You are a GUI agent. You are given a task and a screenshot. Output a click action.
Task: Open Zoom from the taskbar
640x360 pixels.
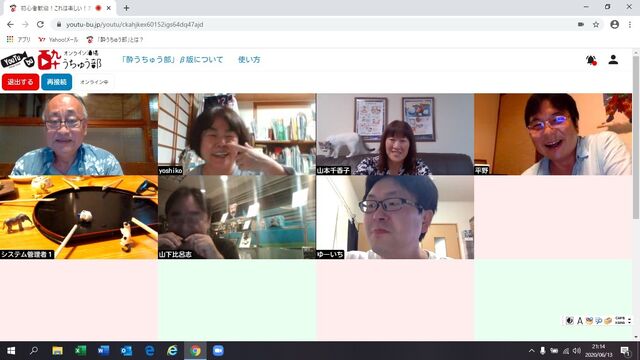(218, 351)
